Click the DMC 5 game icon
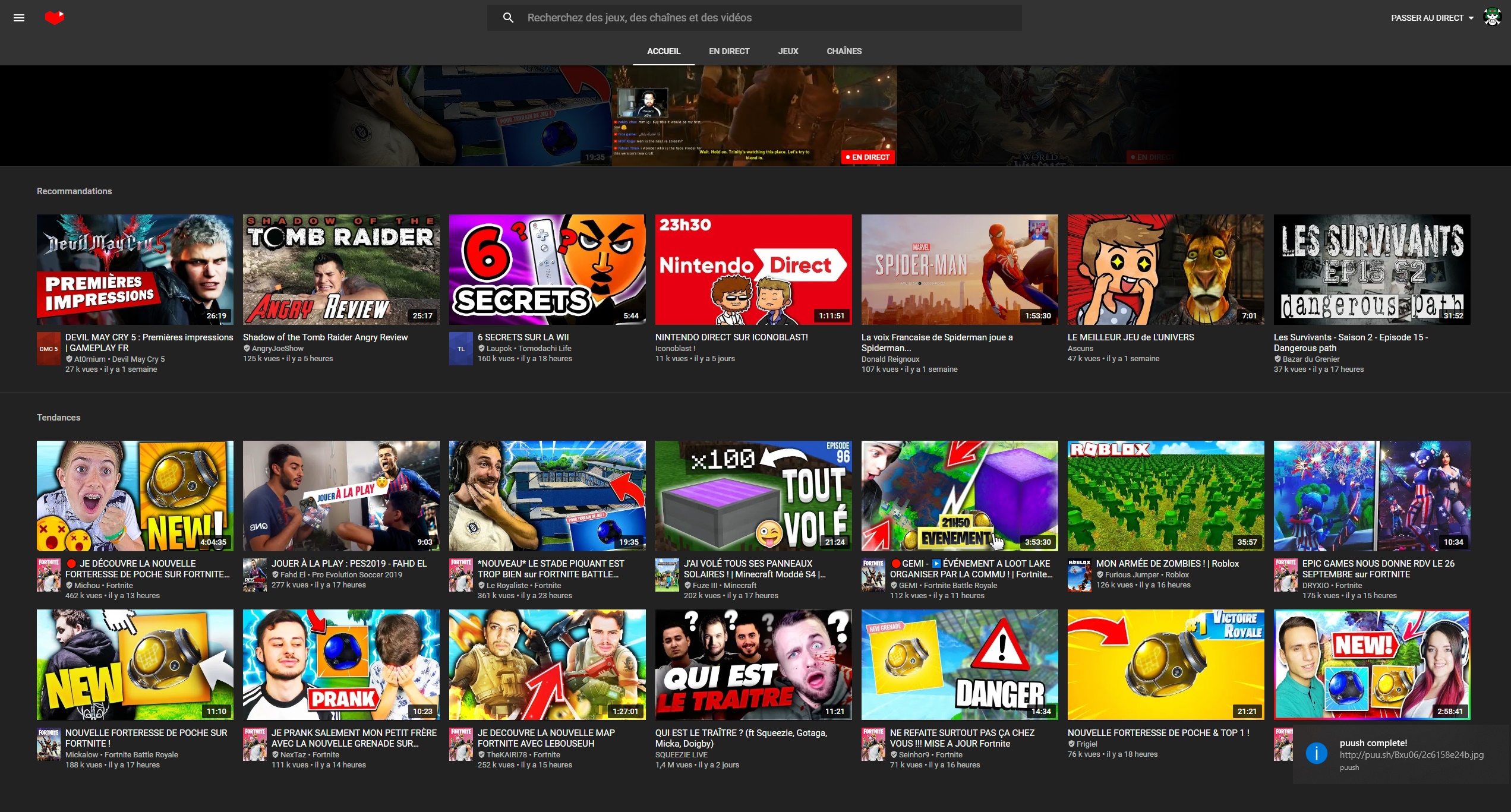Viewport: 1511px width, 812px height. tap(49, 349)
